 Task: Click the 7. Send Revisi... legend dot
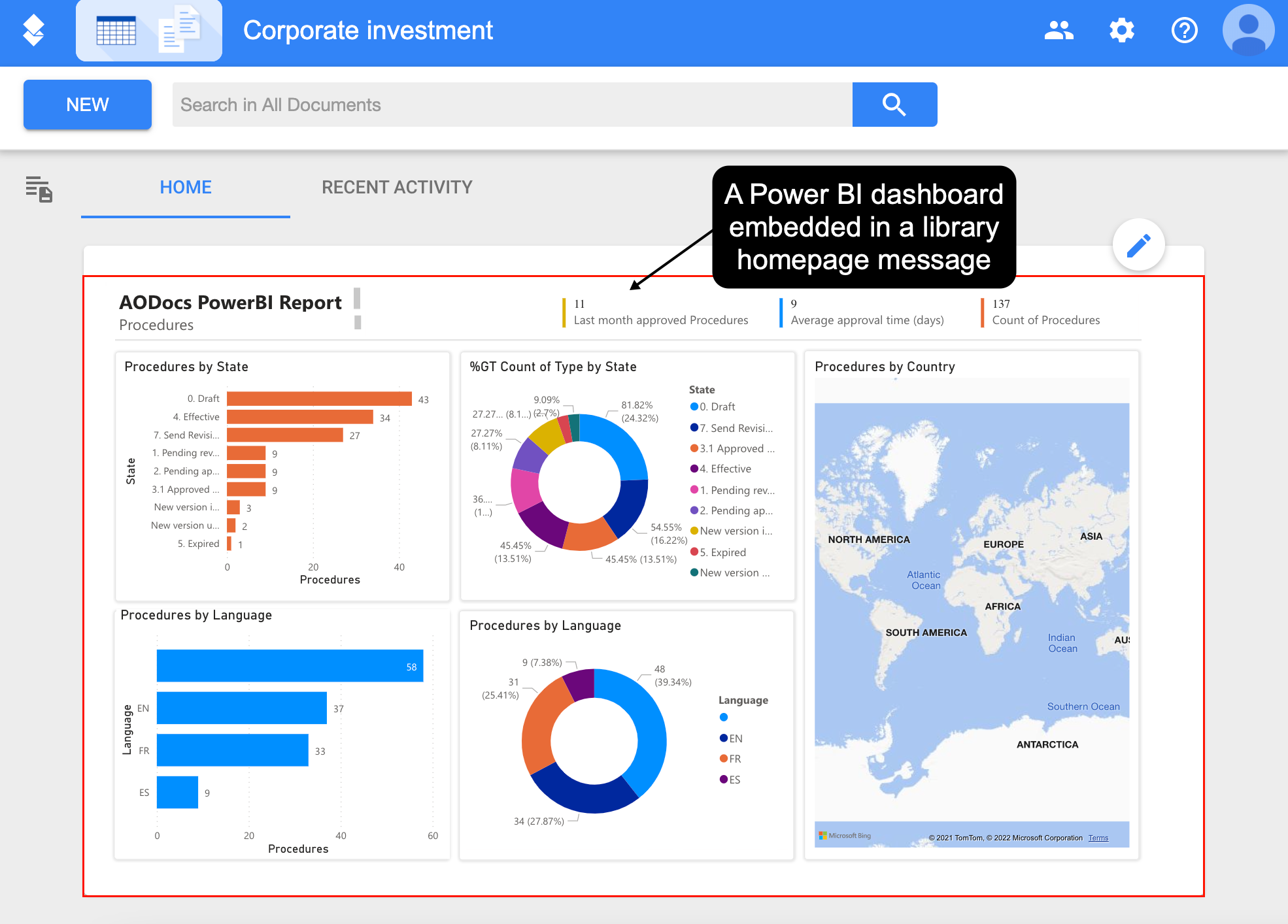[x=694, y=427]
